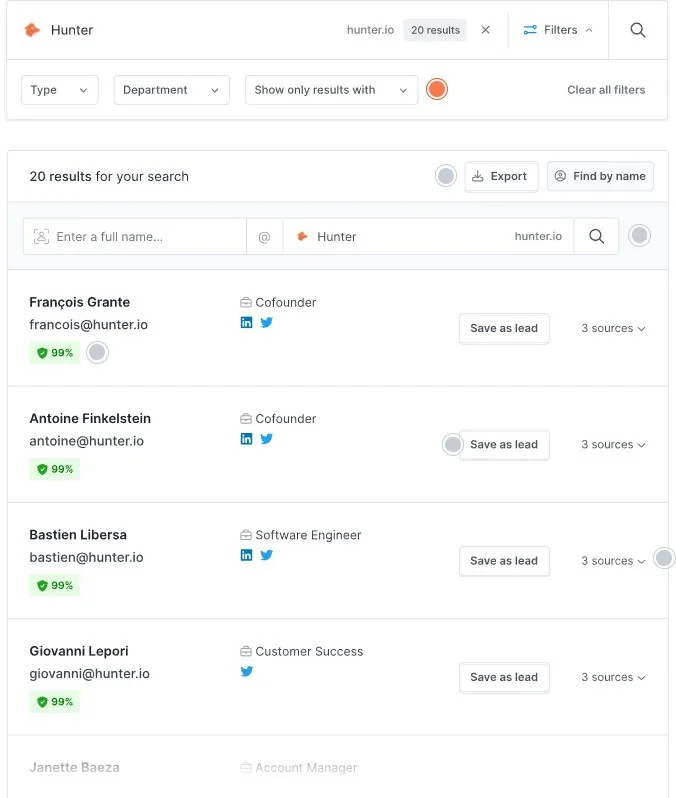Open Antoine Finkelstein's LinkedIn profile
Screen dimensions: 676x798
pyautogui.click(x=246, y=439)
